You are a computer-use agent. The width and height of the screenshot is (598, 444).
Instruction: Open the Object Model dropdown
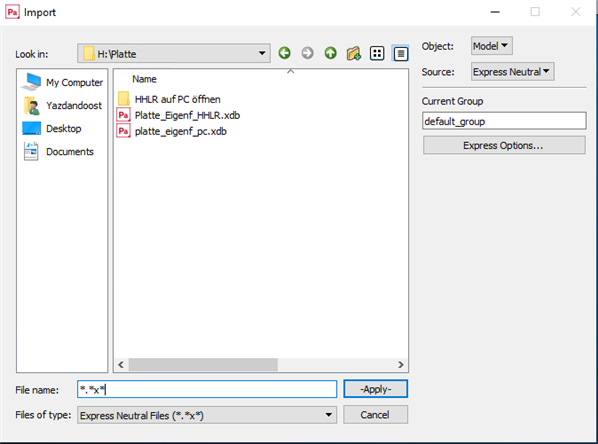pos(491,46)
